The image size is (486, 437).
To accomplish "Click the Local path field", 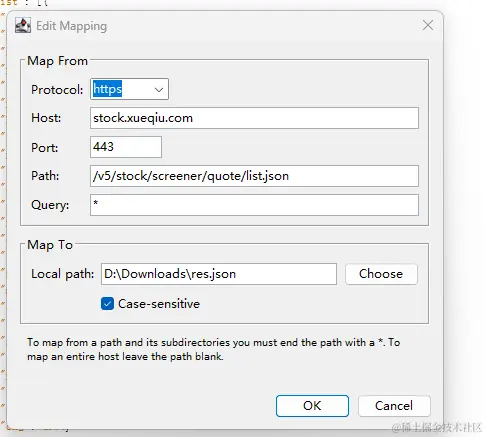I will (219, 274).
